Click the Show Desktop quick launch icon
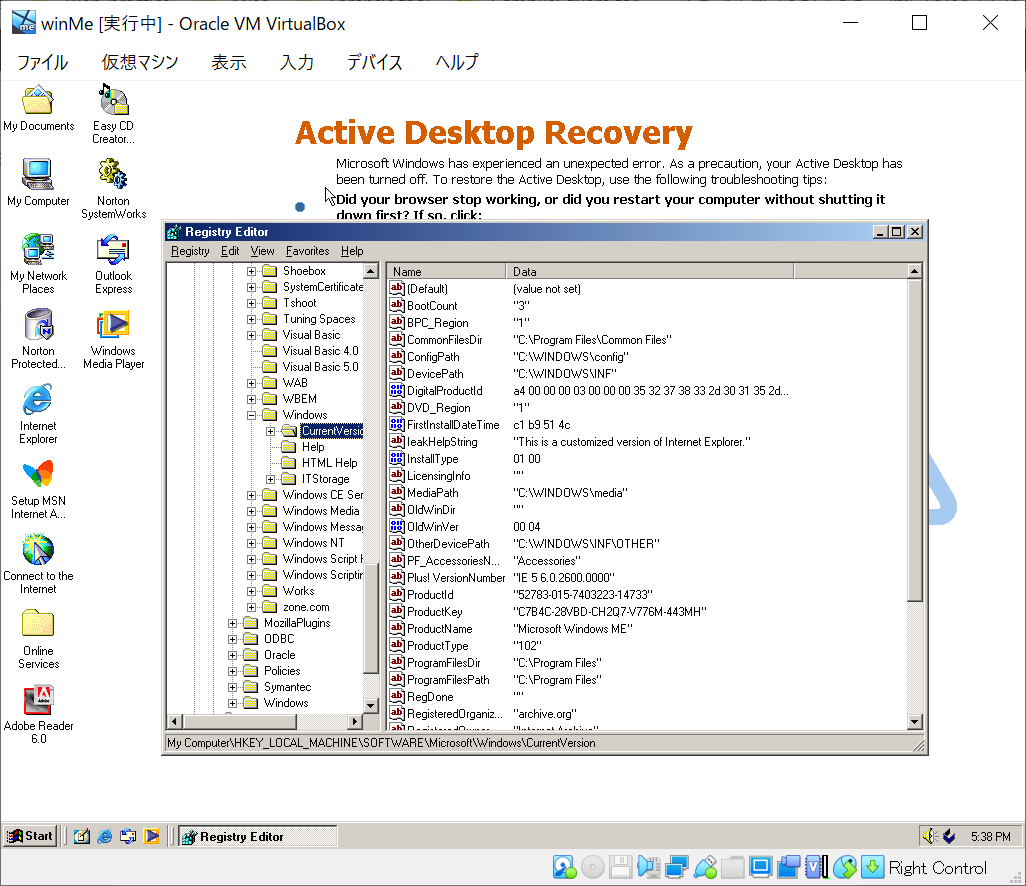 tap(82, 836)
